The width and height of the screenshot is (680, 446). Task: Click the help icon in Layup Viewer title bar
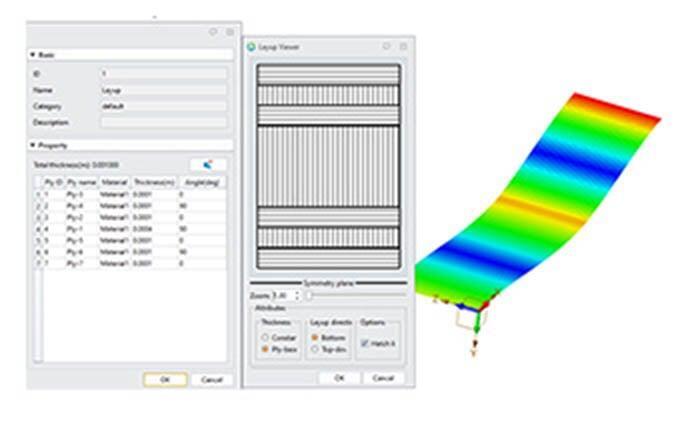click(x=386, y=47)
